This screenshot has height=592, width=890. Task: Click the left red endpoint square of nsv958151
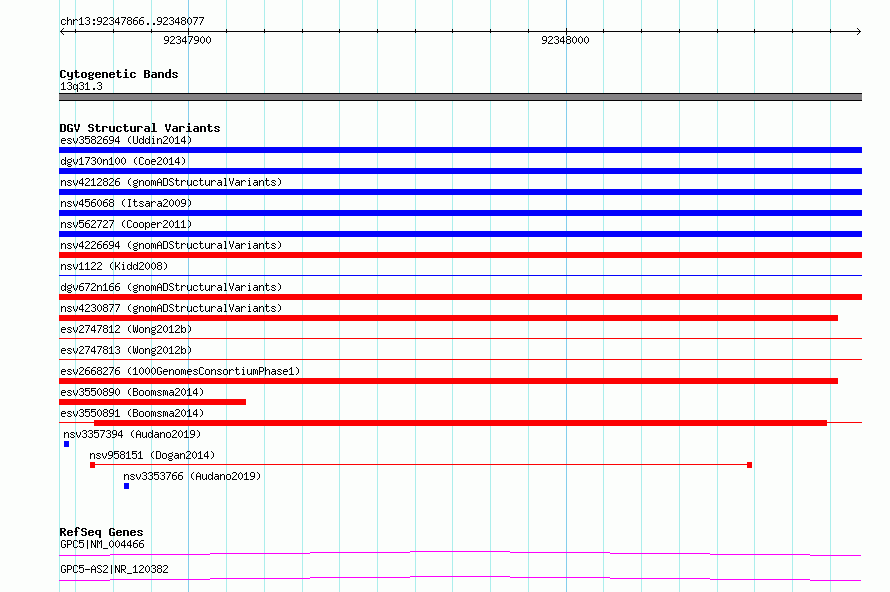(93, 465)
